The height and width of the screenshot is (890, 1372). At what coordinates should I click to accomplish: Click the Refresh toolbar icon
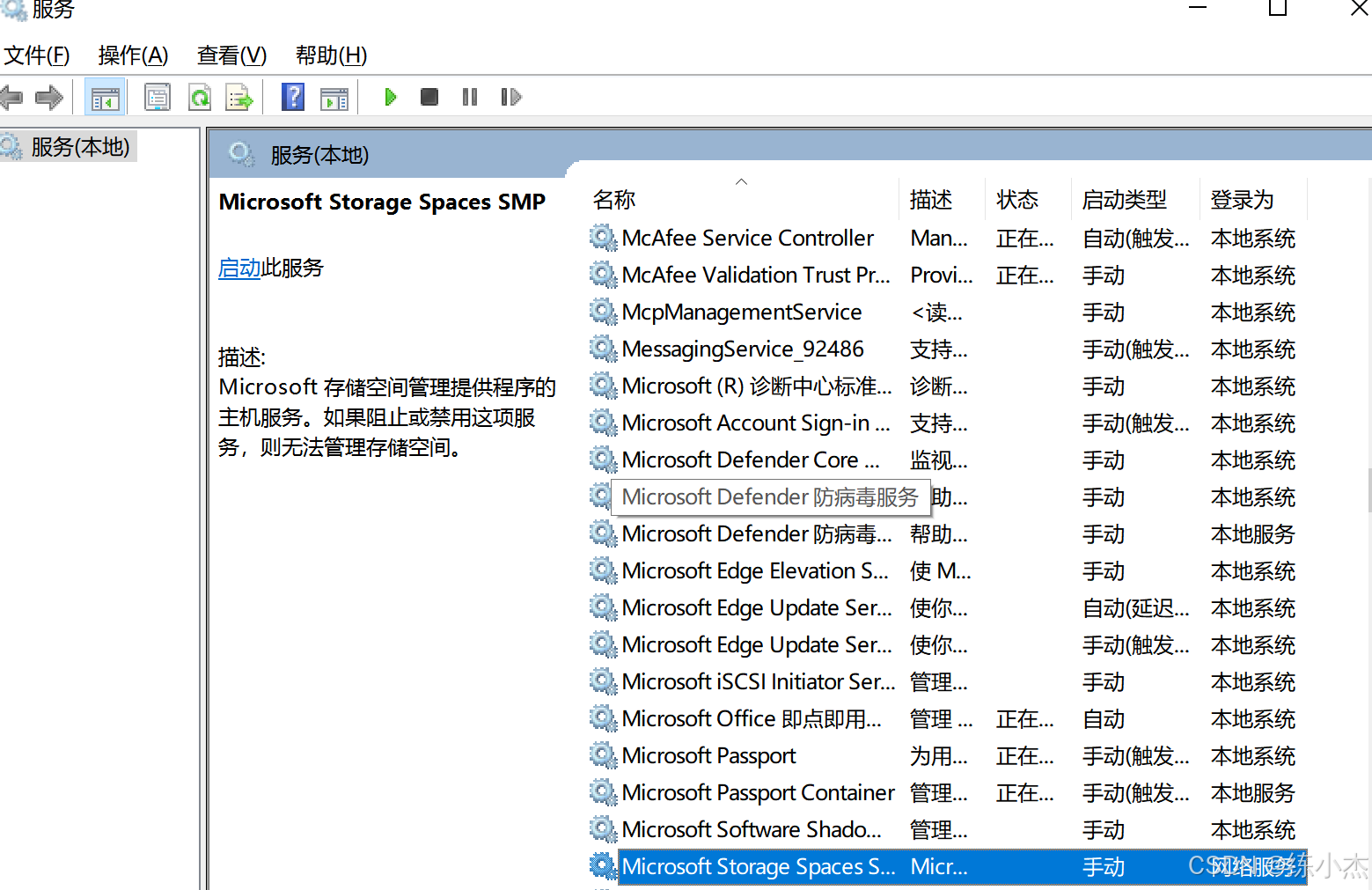201,97
